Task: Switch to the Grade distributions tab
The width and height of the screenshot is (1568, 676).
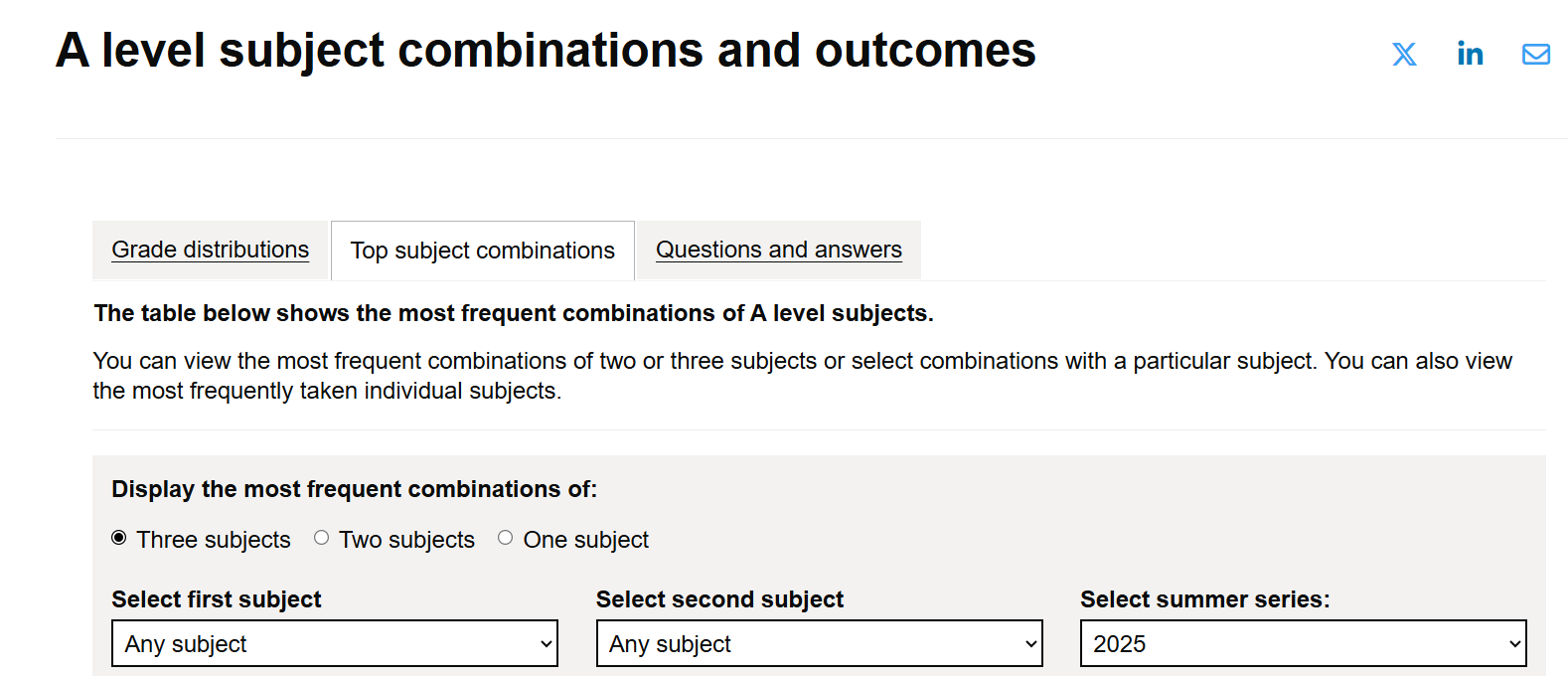Action: (210, 250)
